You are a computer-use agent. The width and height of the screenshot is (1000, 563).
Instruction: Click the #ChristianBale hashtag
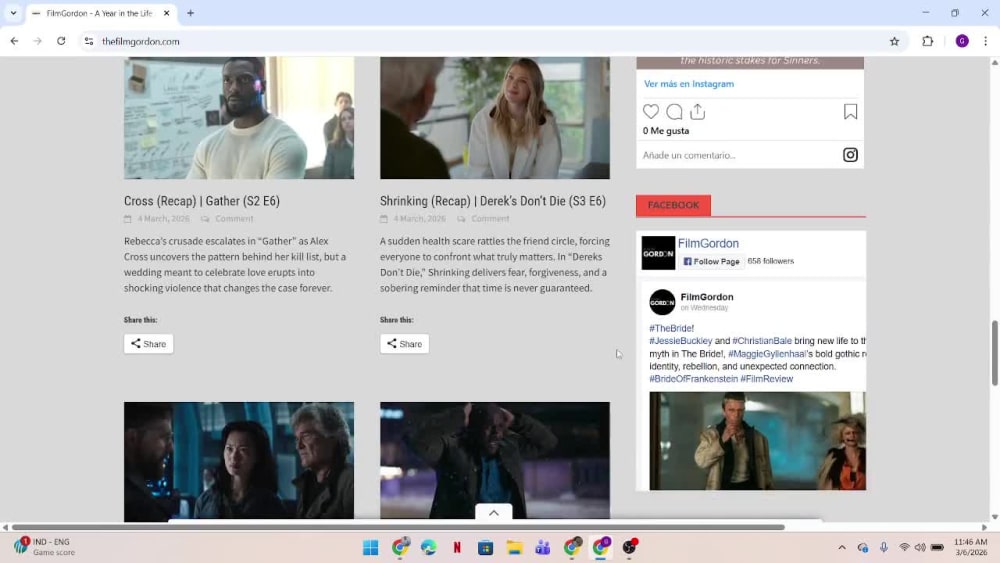click(x=761, y=341)
